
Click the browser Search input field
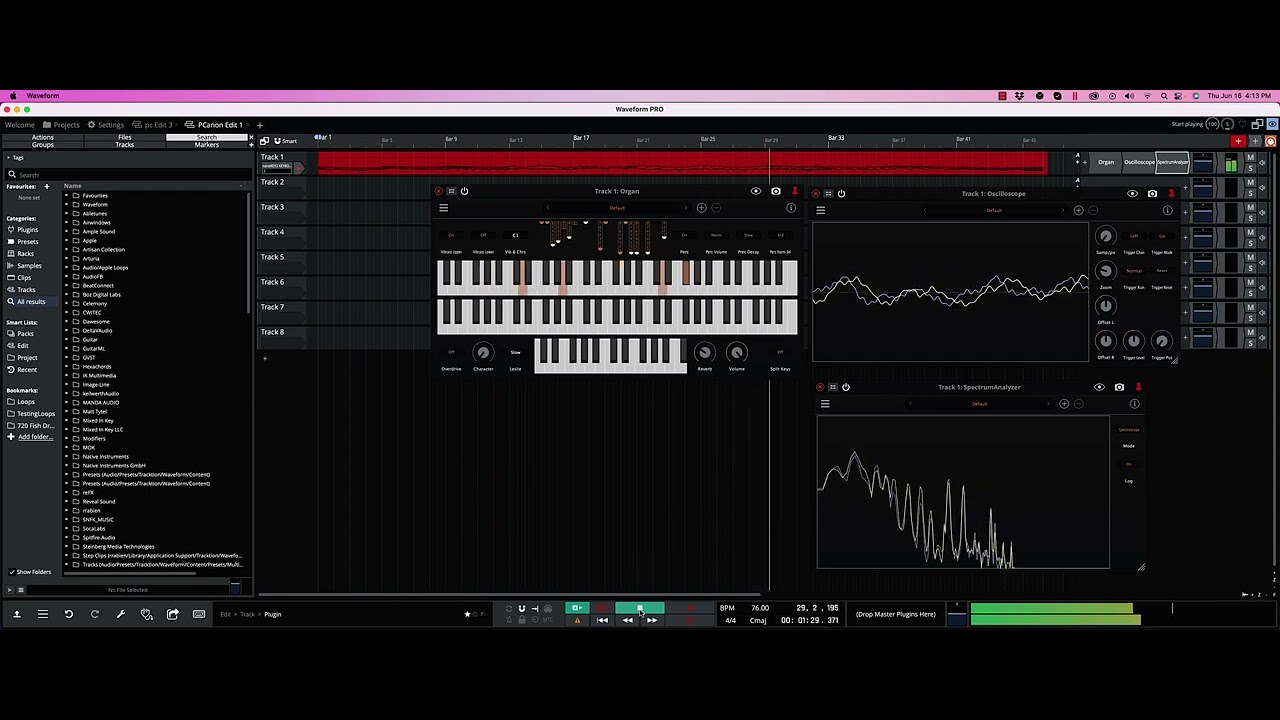point(128,175)
